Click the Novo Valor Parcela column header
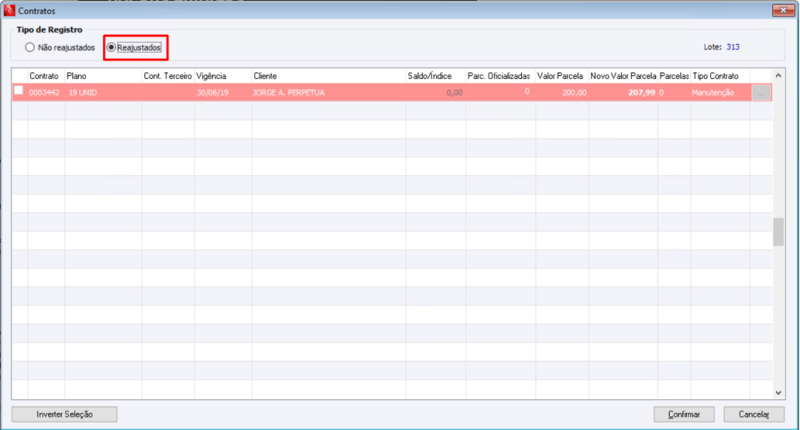 (x=623, y=76)
